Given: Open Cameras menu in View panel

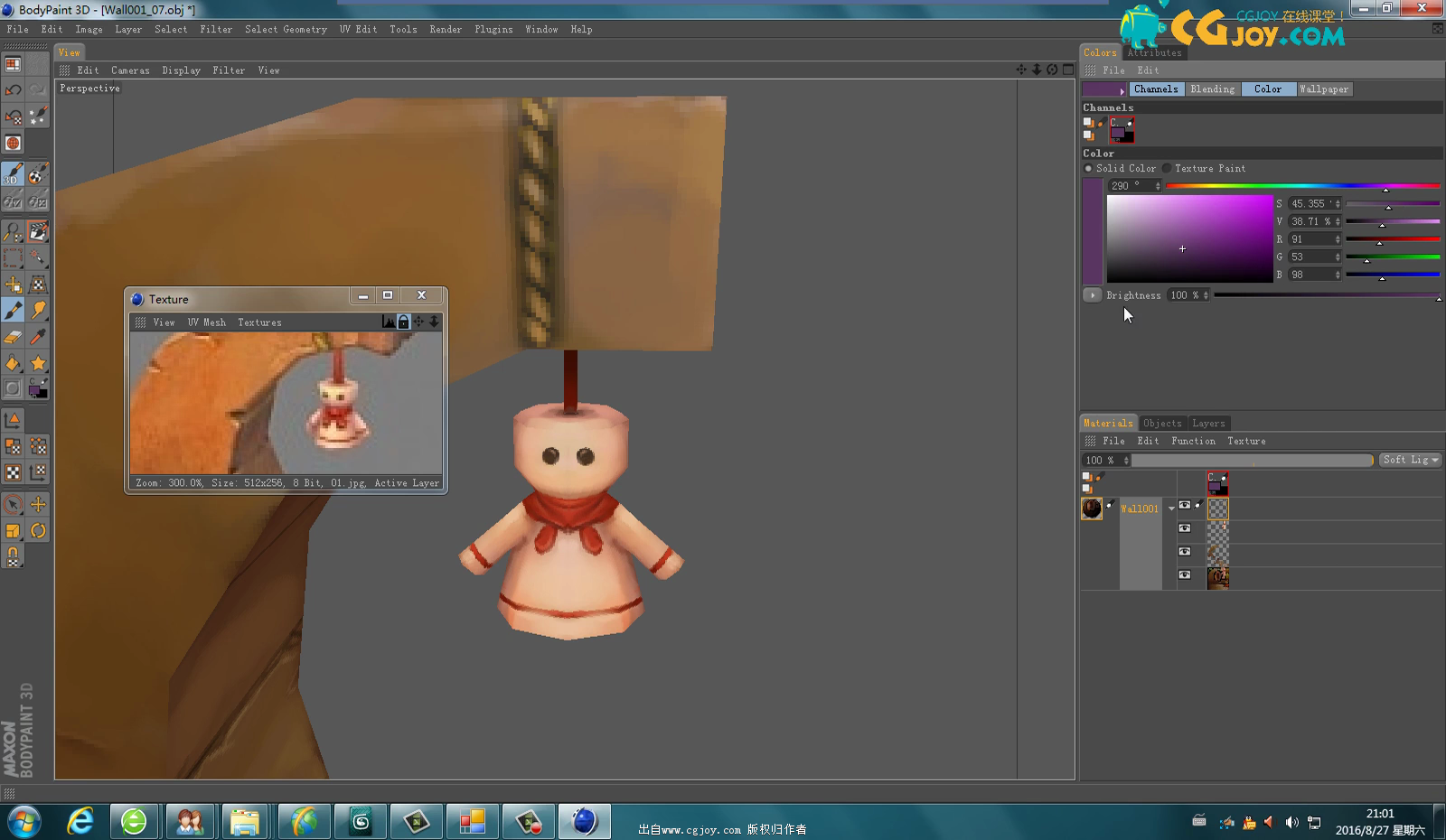Looking at the screenshot, I should (130, 70).
